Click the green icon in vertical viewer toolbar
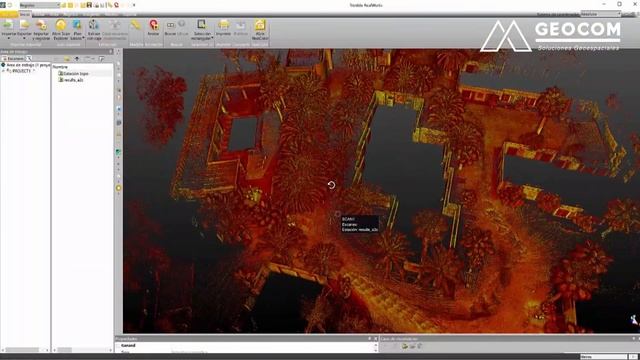Viewport: 640px width, 360px height. [x=118, y=152]
